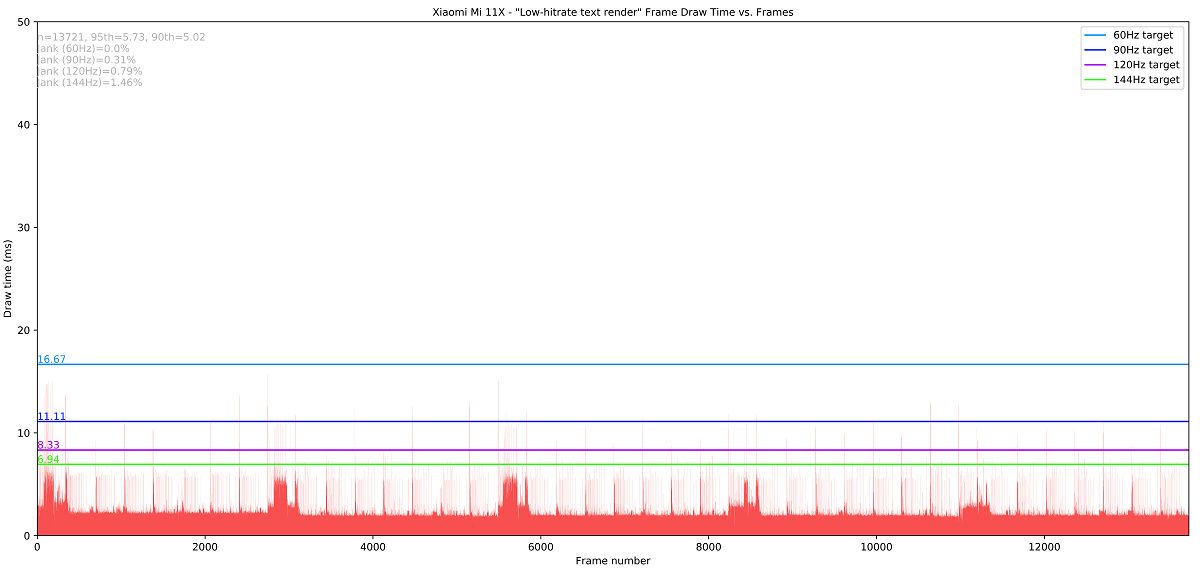Click the "8.33" threshold value label
1200x575 pixels.
[x=49, y=445]
